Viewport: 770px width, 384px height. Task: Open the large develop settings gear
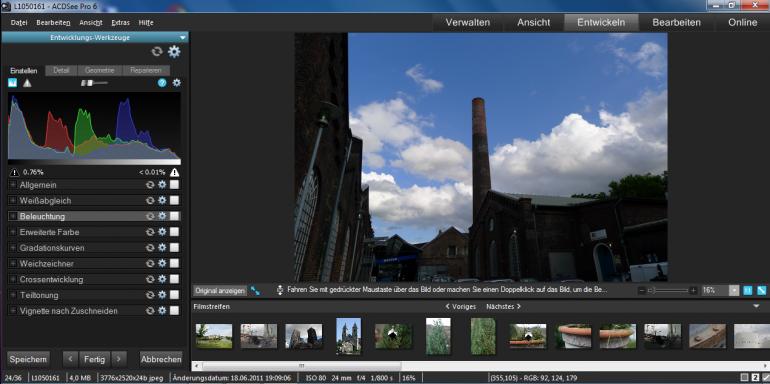click(174, 52)
